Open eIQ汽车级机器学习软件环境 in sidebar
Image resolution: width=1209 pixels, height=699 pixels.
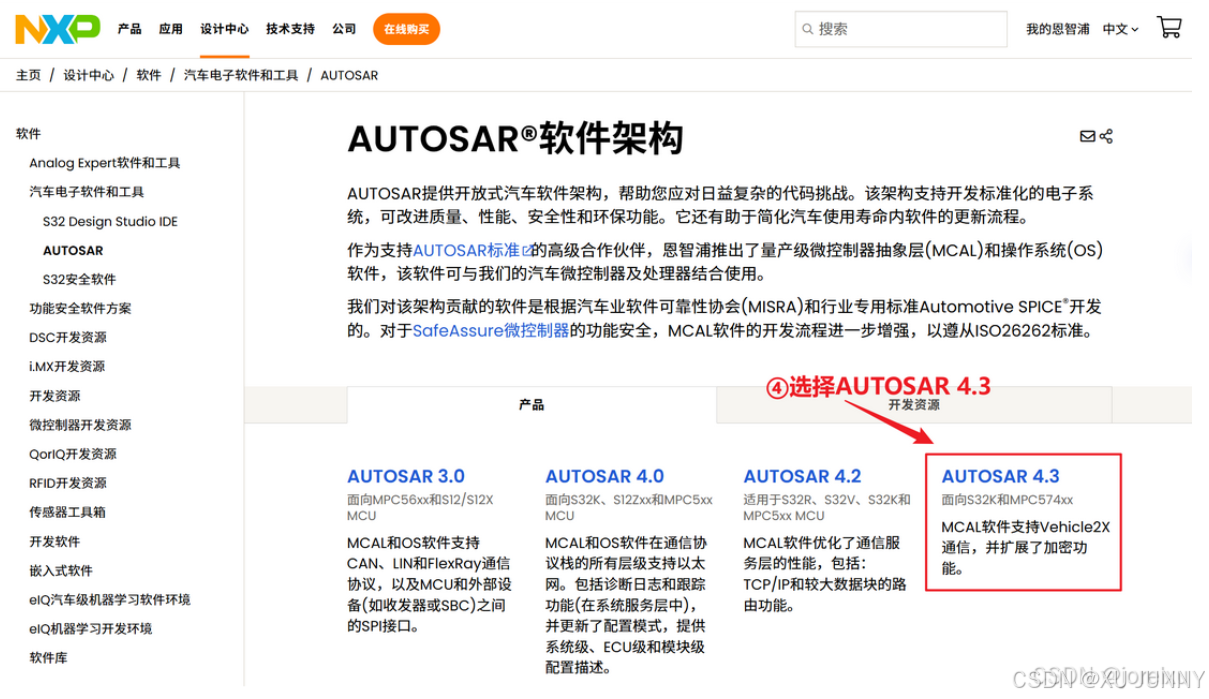tap(109, 599)
